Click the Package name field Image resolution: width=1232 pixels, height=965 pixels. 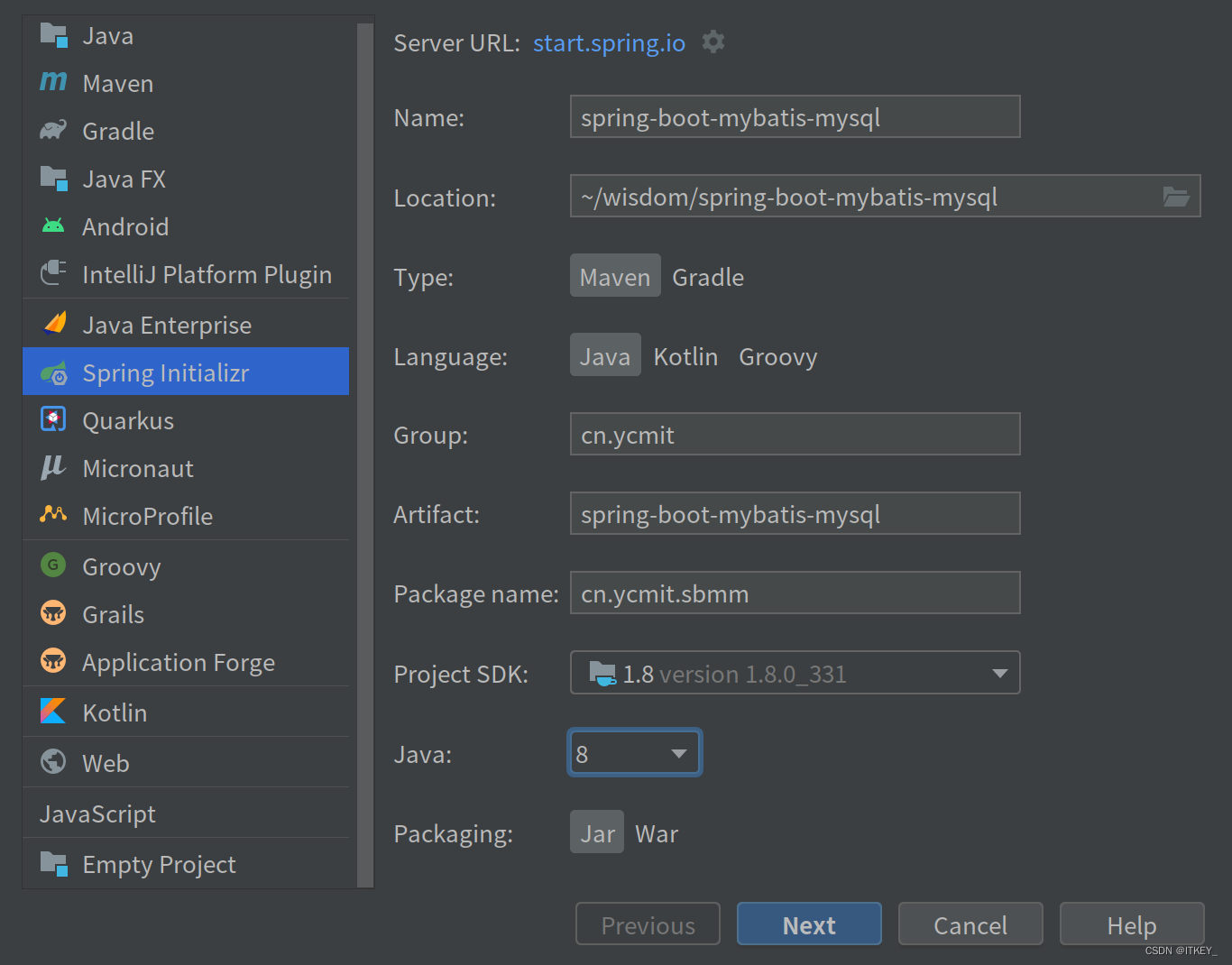point(795,593)
